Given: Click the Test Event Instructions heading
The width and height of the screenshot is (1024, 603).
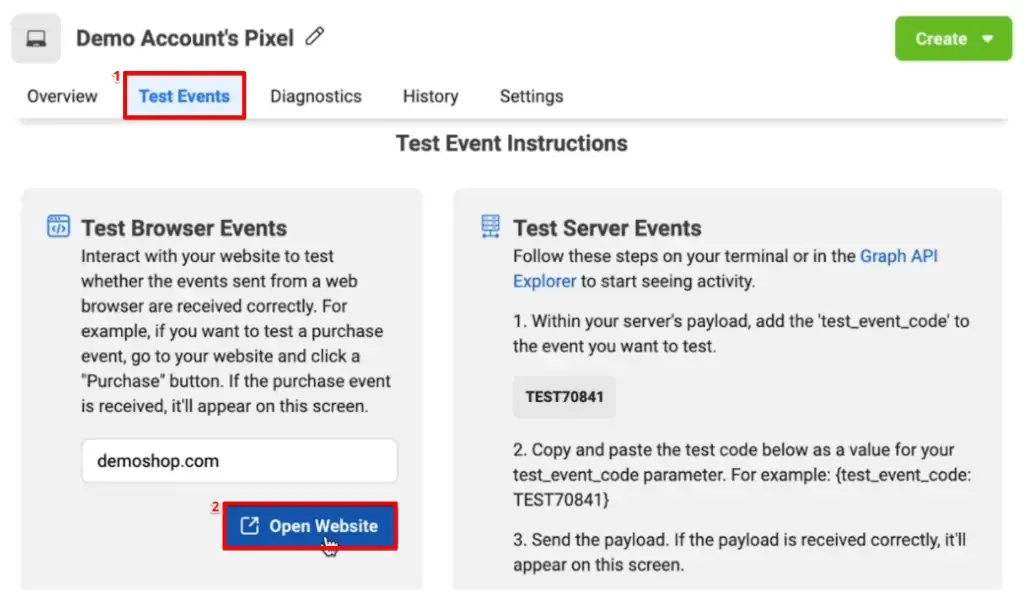Looking at the screenshot, I should [511, 143].
